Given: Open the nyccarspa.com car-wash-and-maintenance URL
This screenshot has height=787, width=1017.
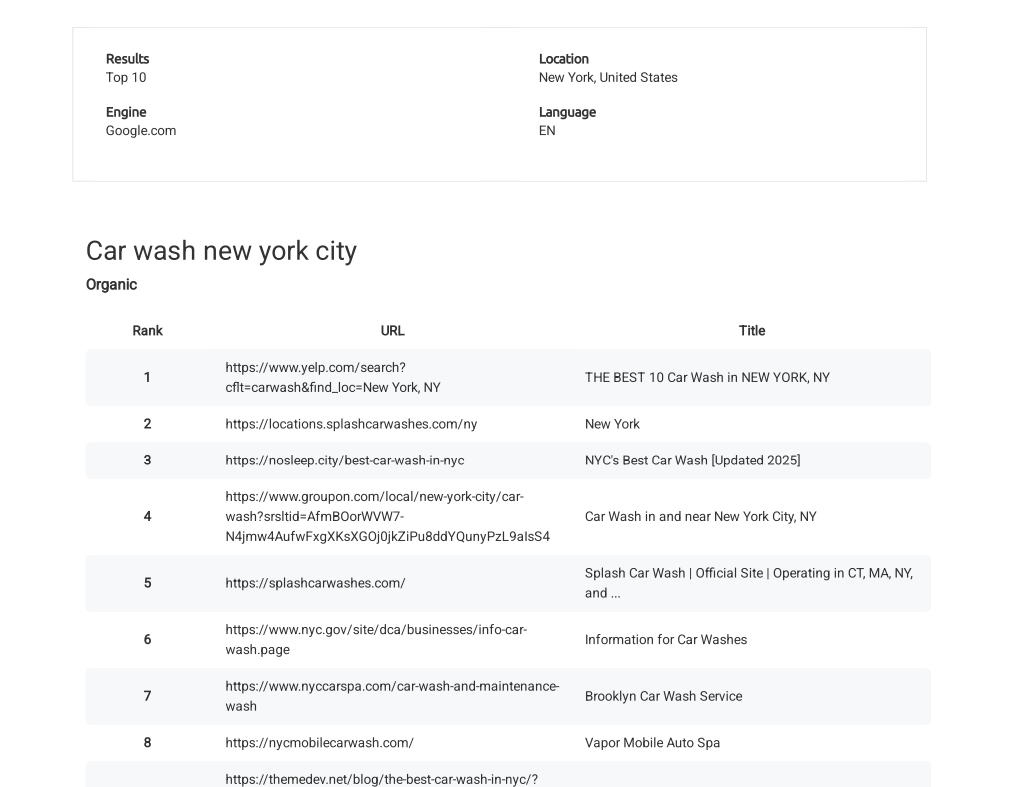Looking at the screenshot, I should click(x=392, y=696).
